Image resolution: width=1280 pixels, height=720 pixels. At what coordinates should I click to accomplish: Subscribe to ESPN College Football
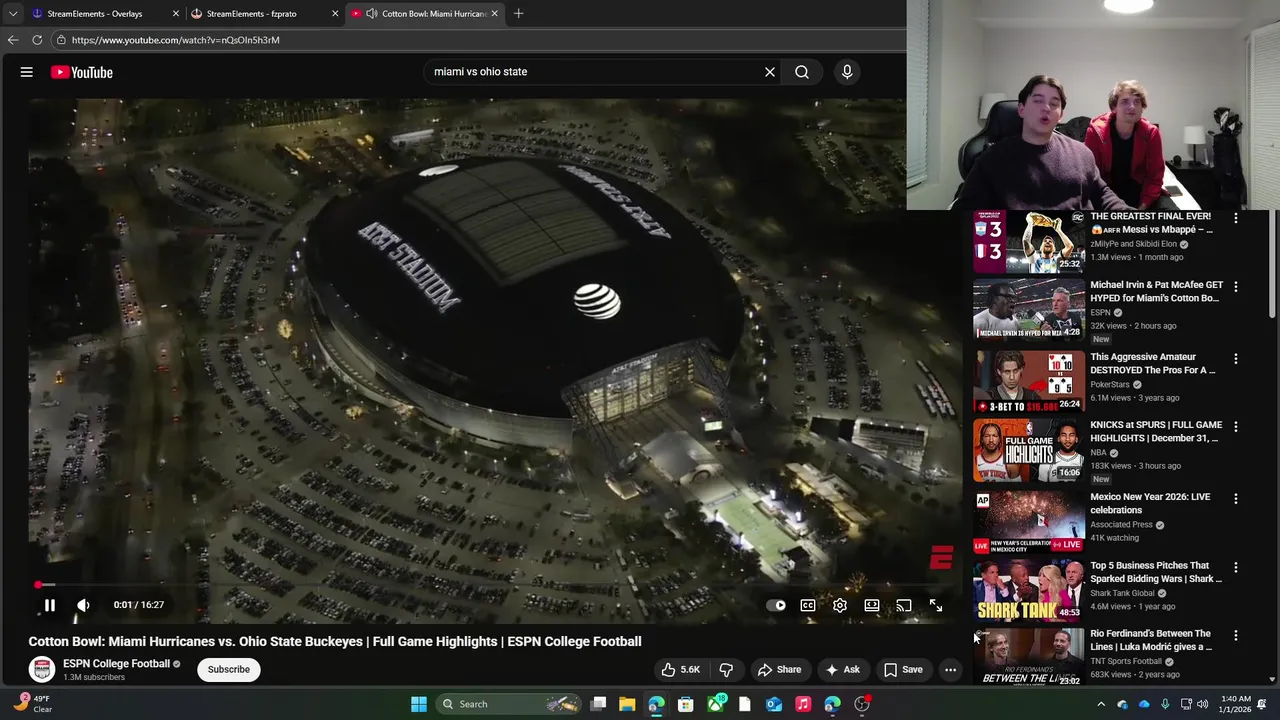pyautogui.click(x=229, y=670)
